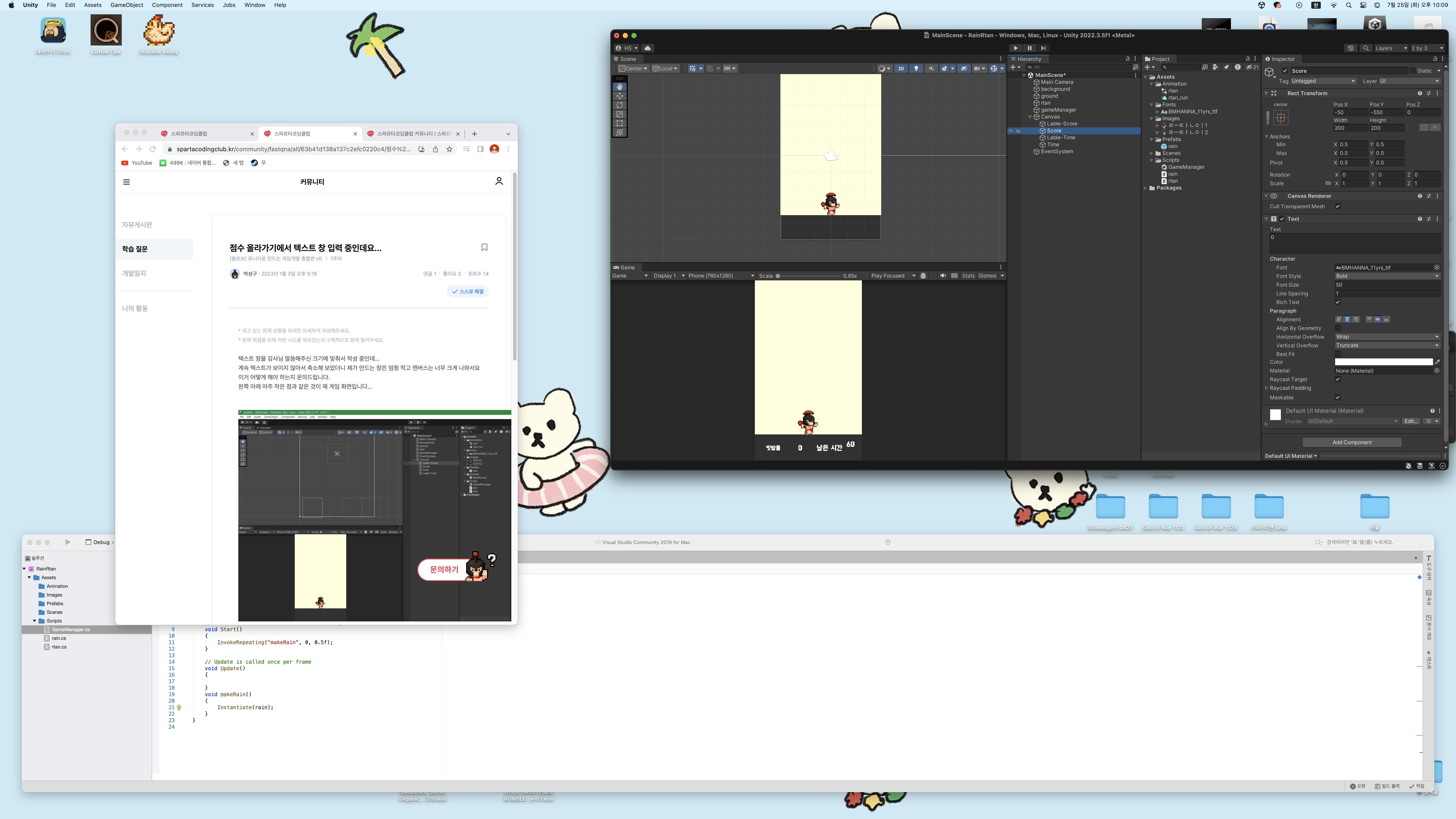Click the Text Color white swatch
The width and height of the screenshot is (1456, 819).
1384,362
